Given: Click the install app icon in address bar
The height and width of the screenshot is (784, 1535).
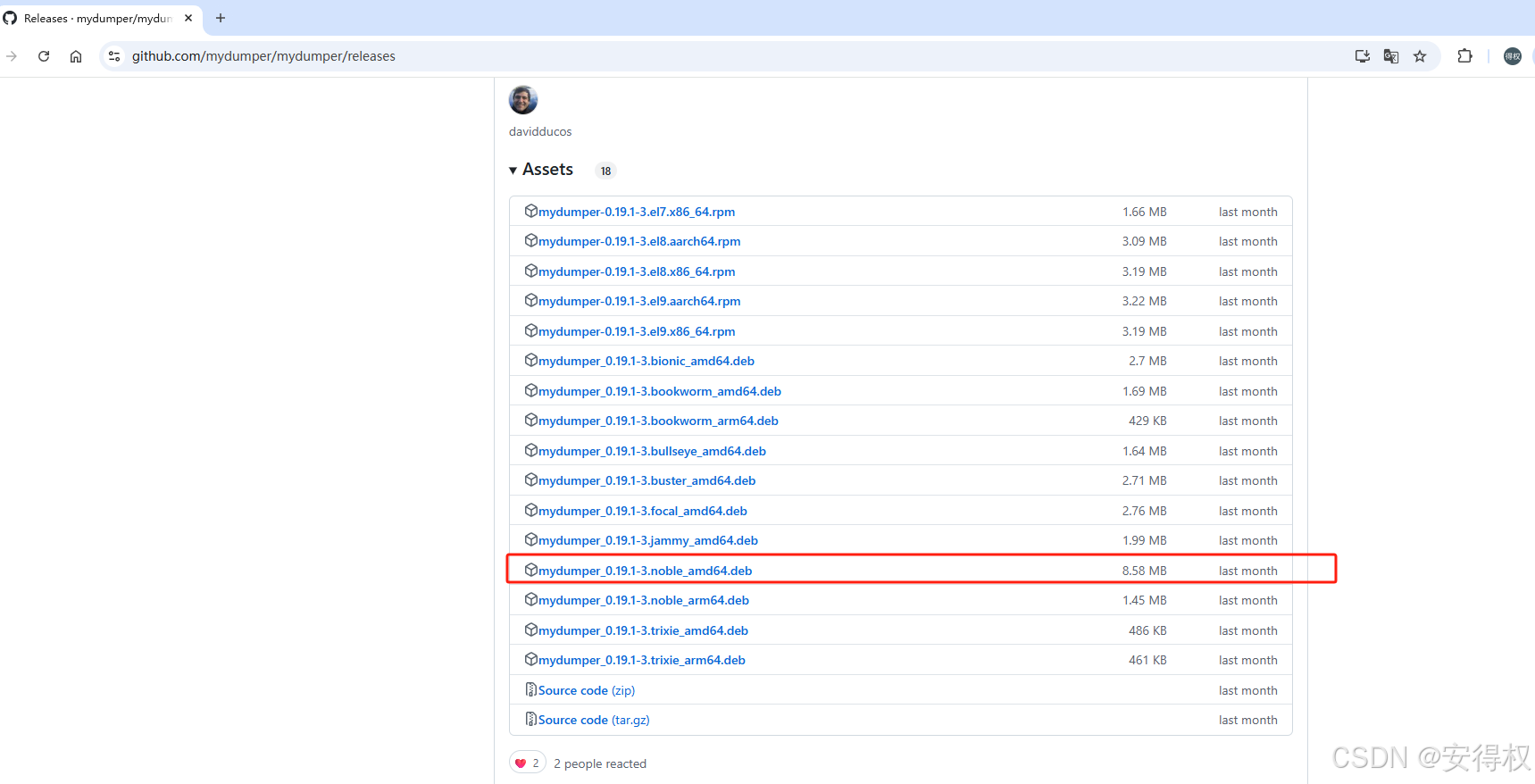Looking at the screenshot, I should [x=1363, y=56].
